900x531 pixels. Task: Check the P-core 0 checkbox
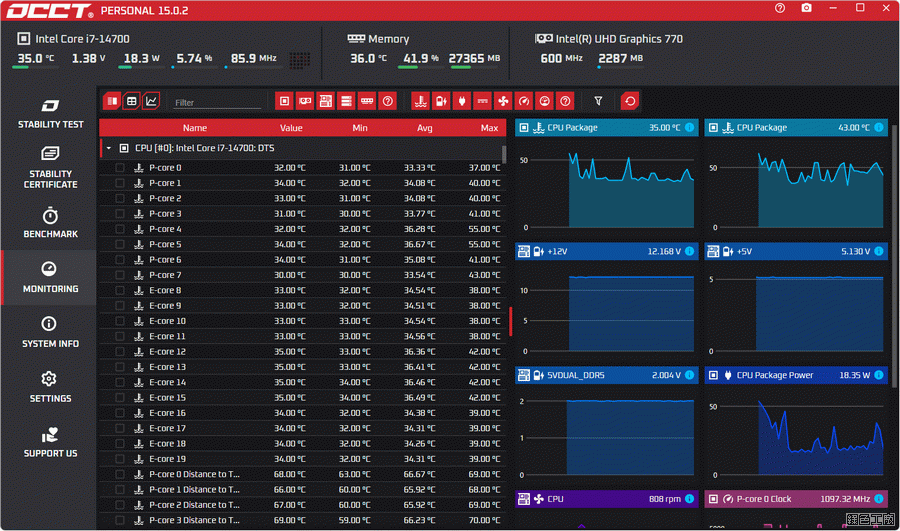pos(120,168)
